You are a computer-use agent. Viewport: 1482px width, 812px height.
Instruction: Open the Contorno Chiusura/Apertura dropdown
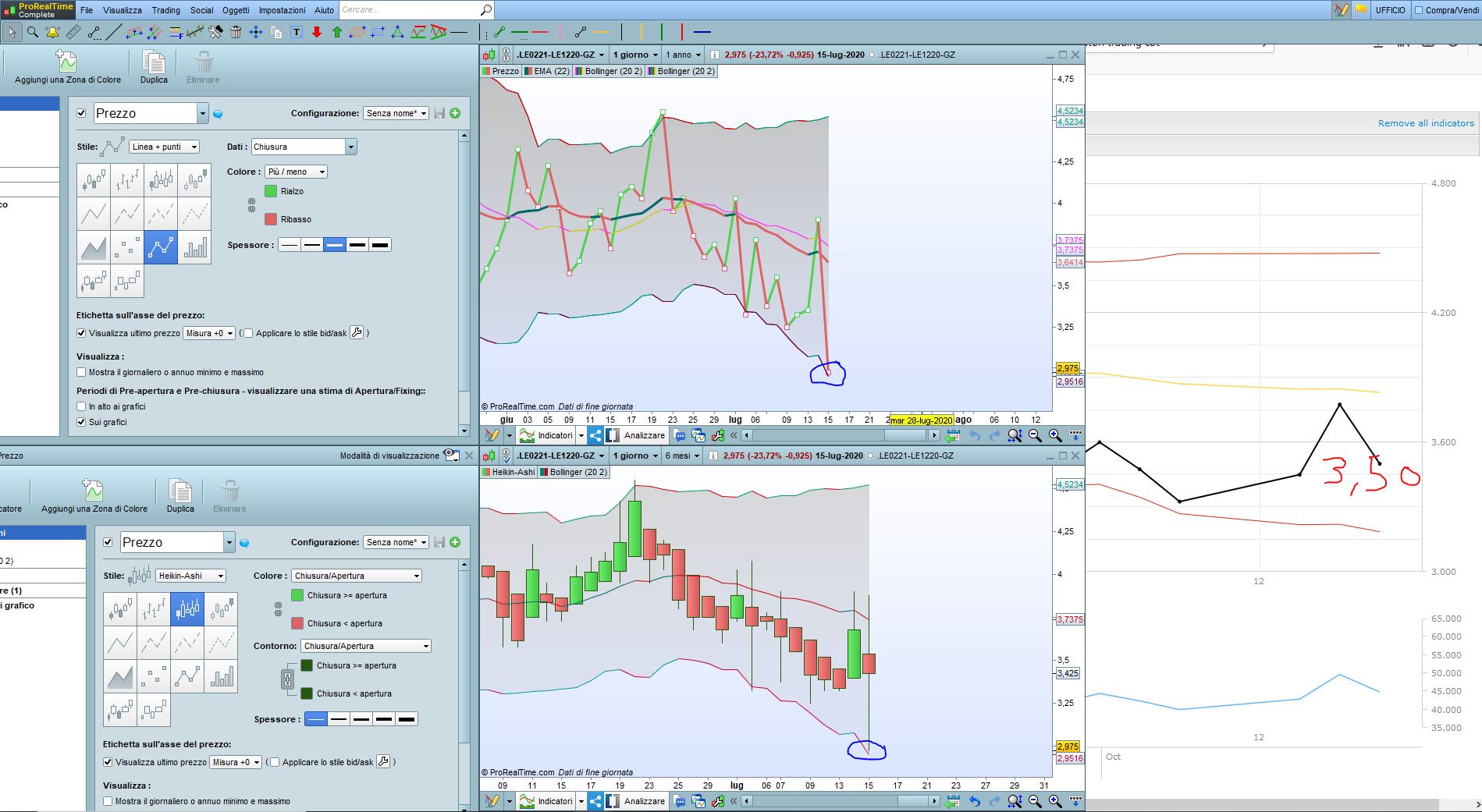click(x=366, y=646)
